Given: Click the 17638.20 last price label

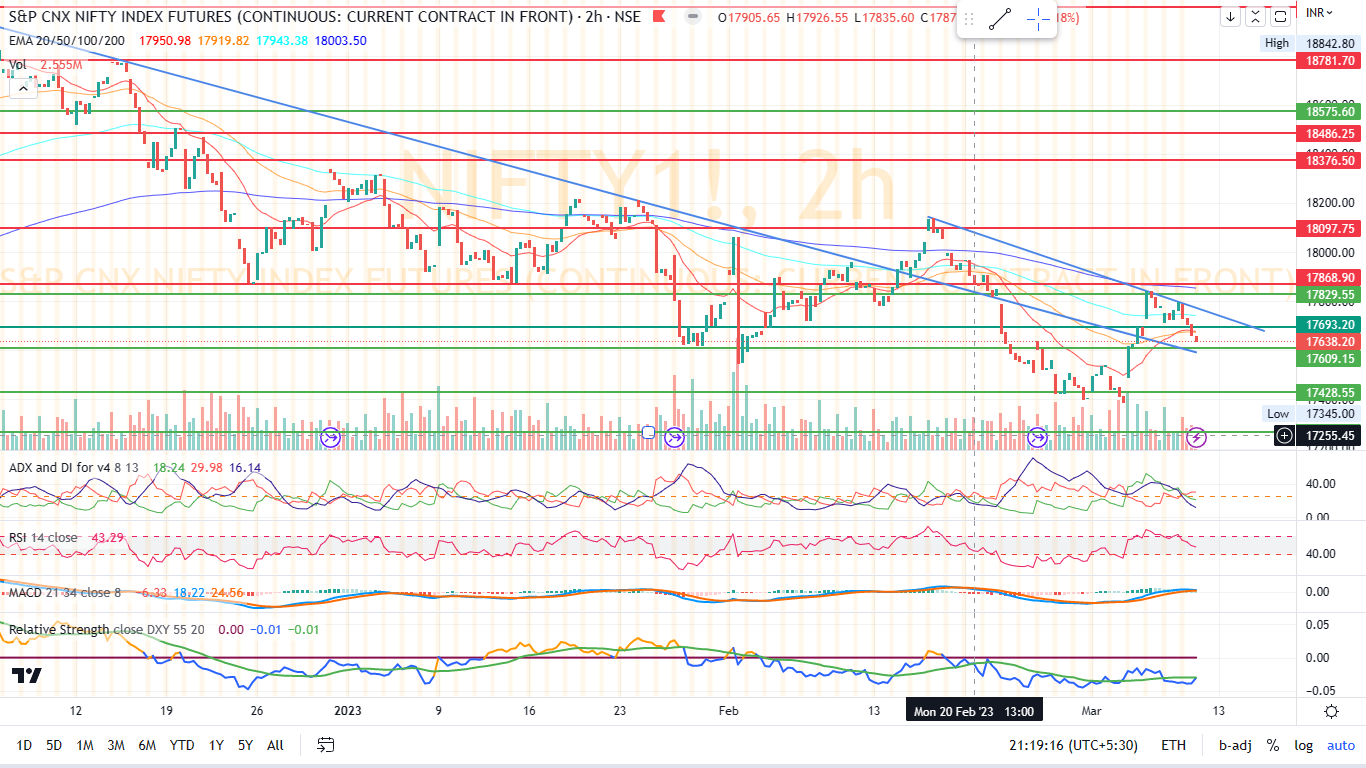Looking at the screenshot, I should click(x=1327, y=341).
